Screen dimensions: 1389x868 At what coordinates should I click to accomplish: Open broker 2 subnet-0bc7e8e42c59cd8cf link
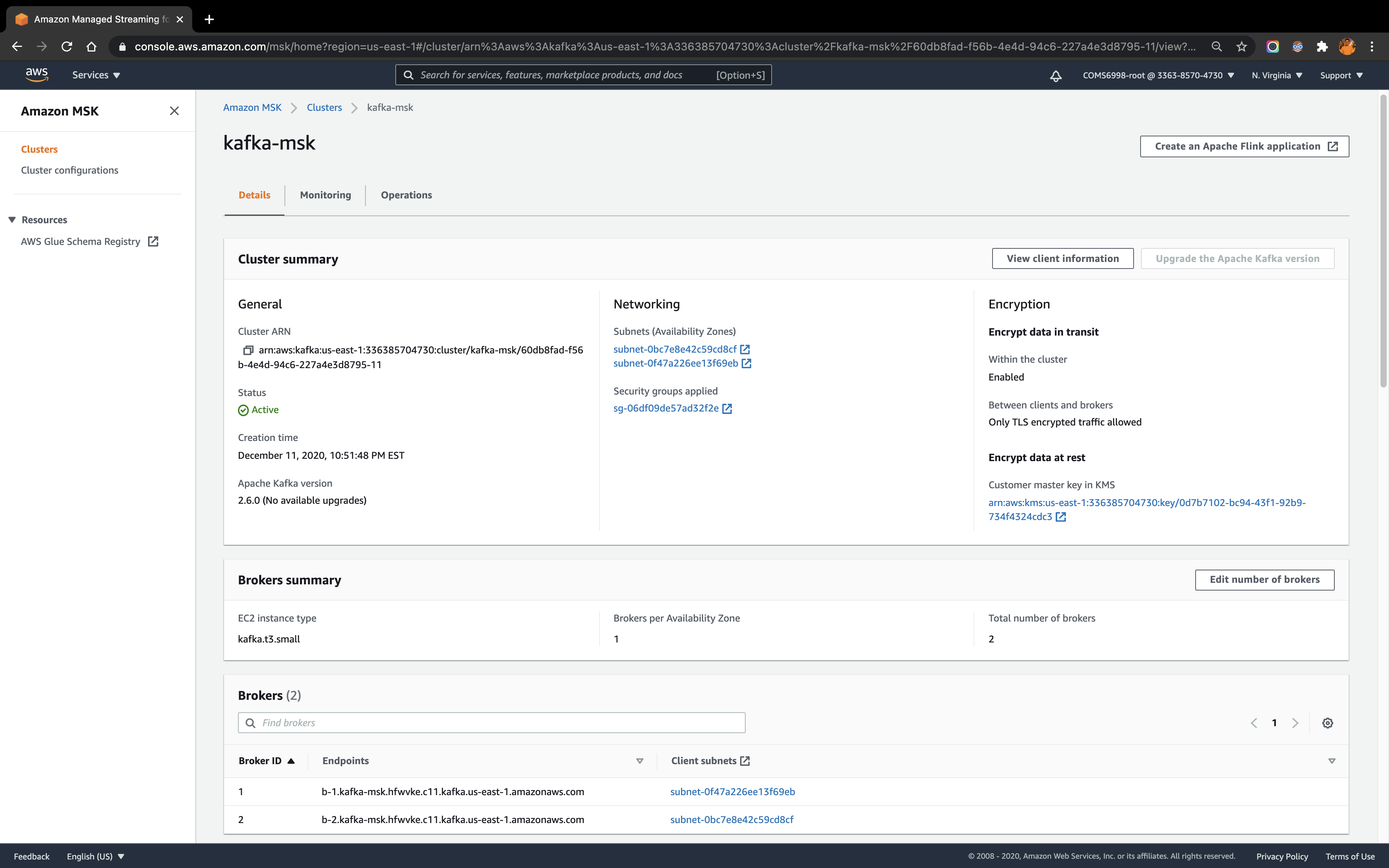[x=732, y=820]
